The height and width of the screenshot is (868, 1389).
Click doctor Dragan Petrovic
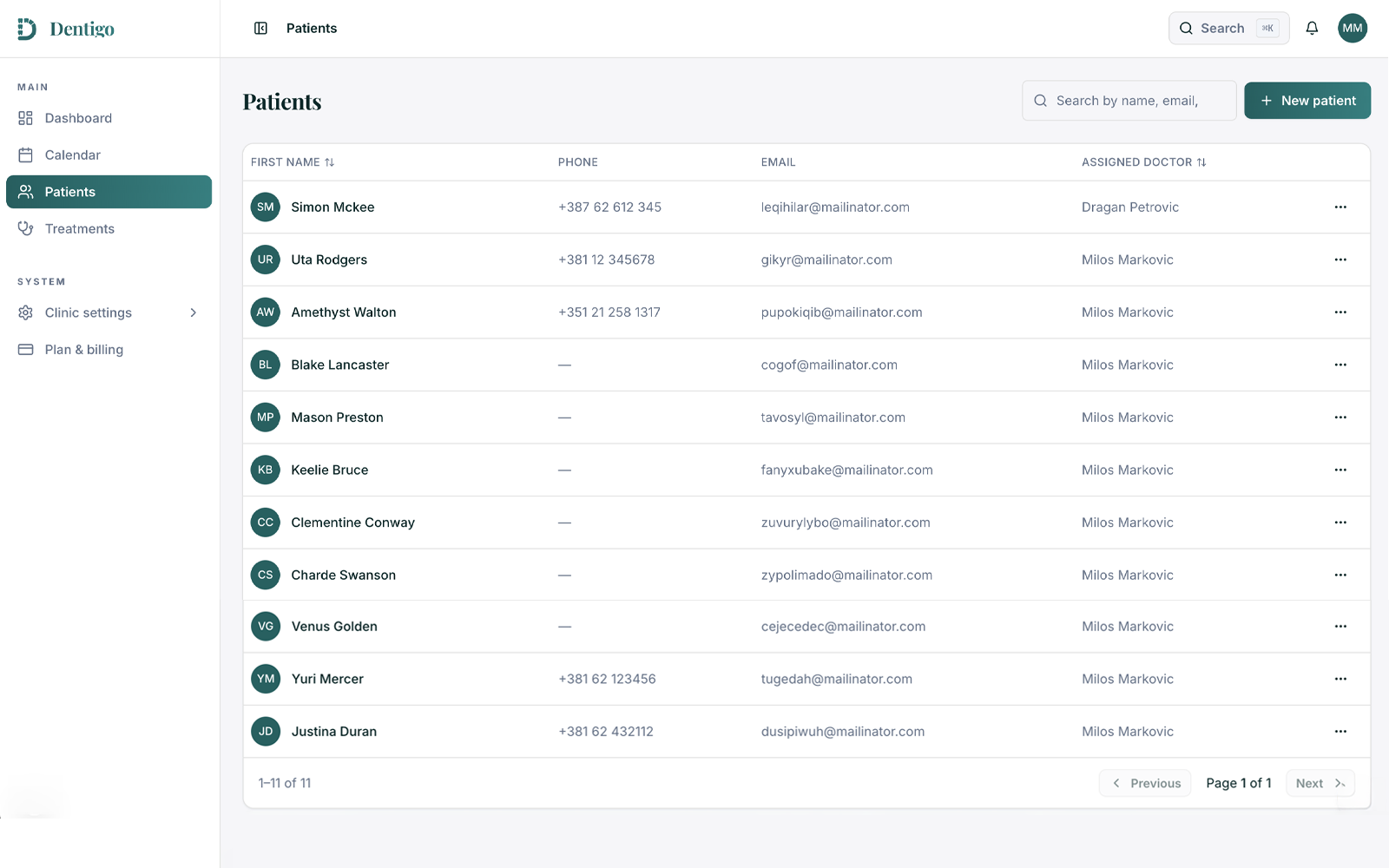coord(1130,207)
